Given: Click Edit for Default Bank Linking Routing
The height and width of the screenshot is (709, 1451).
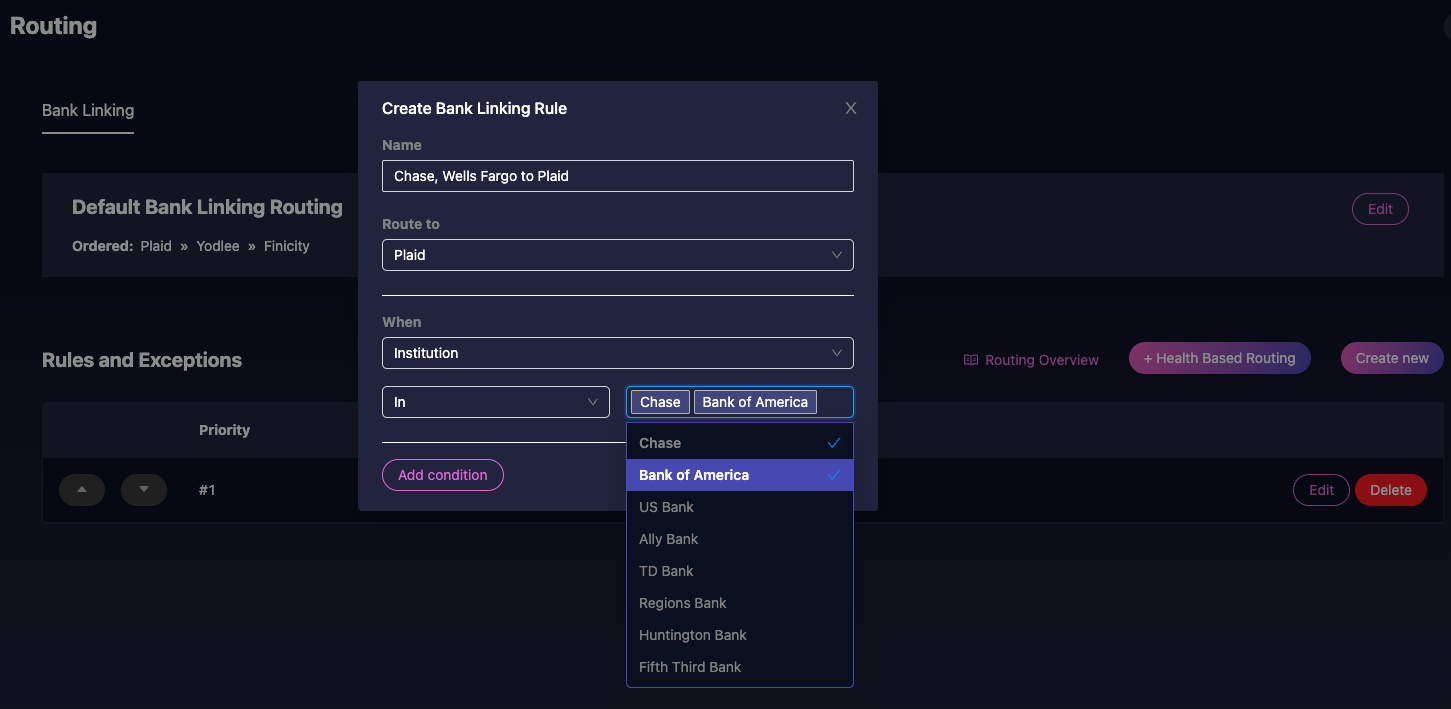Looking at the screenshot, I should pos(1380,209).
